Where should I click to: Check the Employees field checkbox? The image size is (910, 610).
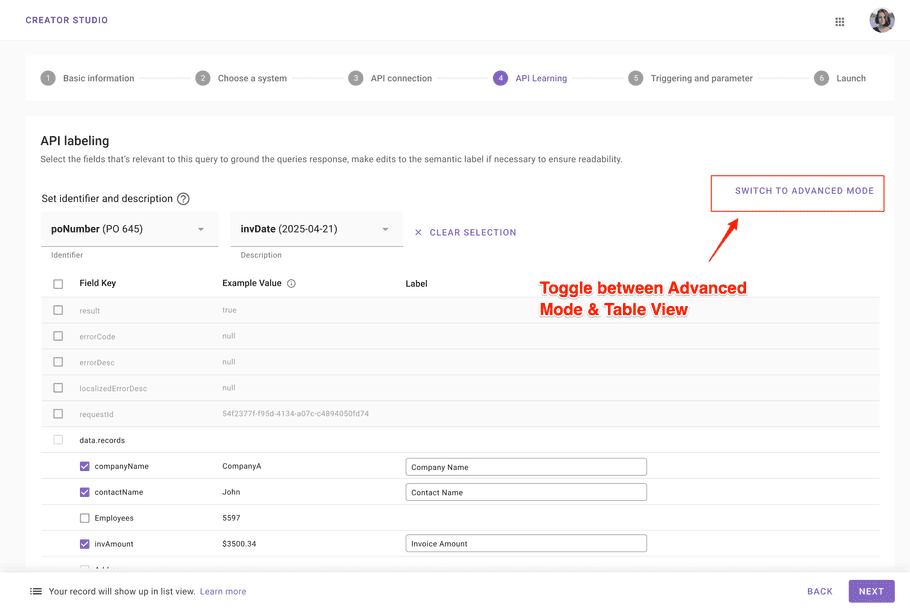click(85, 518)
